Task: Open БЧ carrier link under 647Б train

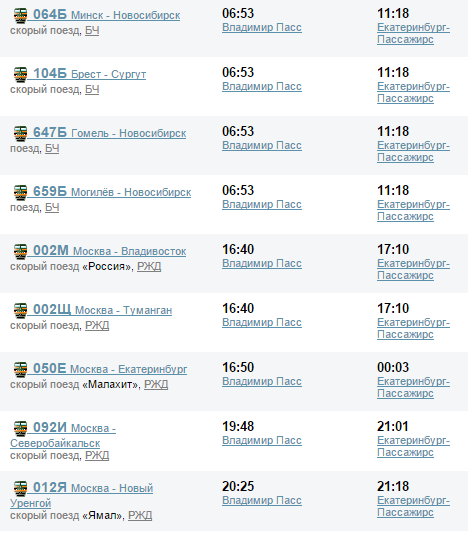Action: (x=52, y=149)
